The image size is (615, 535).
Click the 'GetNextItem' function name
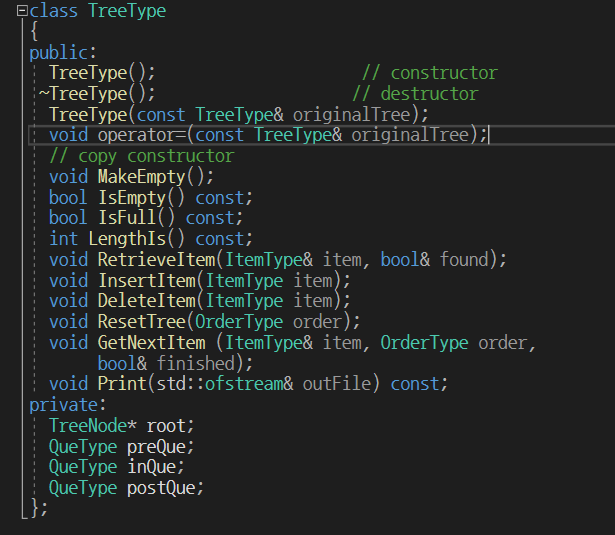click(x=151, y=342)
